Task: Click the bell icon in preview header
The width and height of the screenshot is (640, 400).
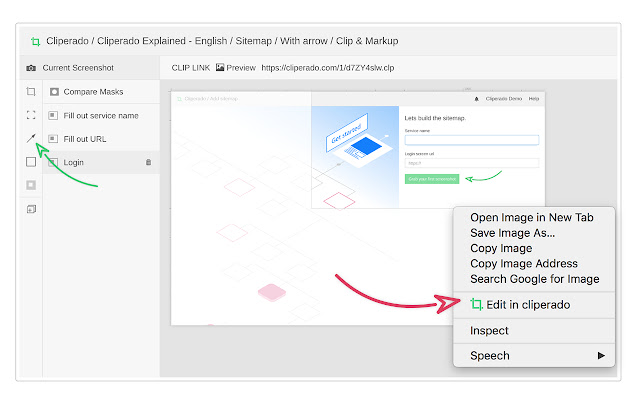Action: (476, 99)
